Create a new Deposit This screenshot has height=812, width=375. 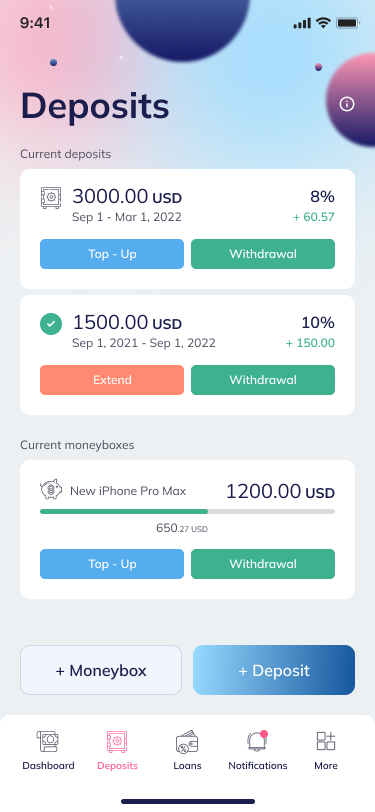[x=274, y=670]
